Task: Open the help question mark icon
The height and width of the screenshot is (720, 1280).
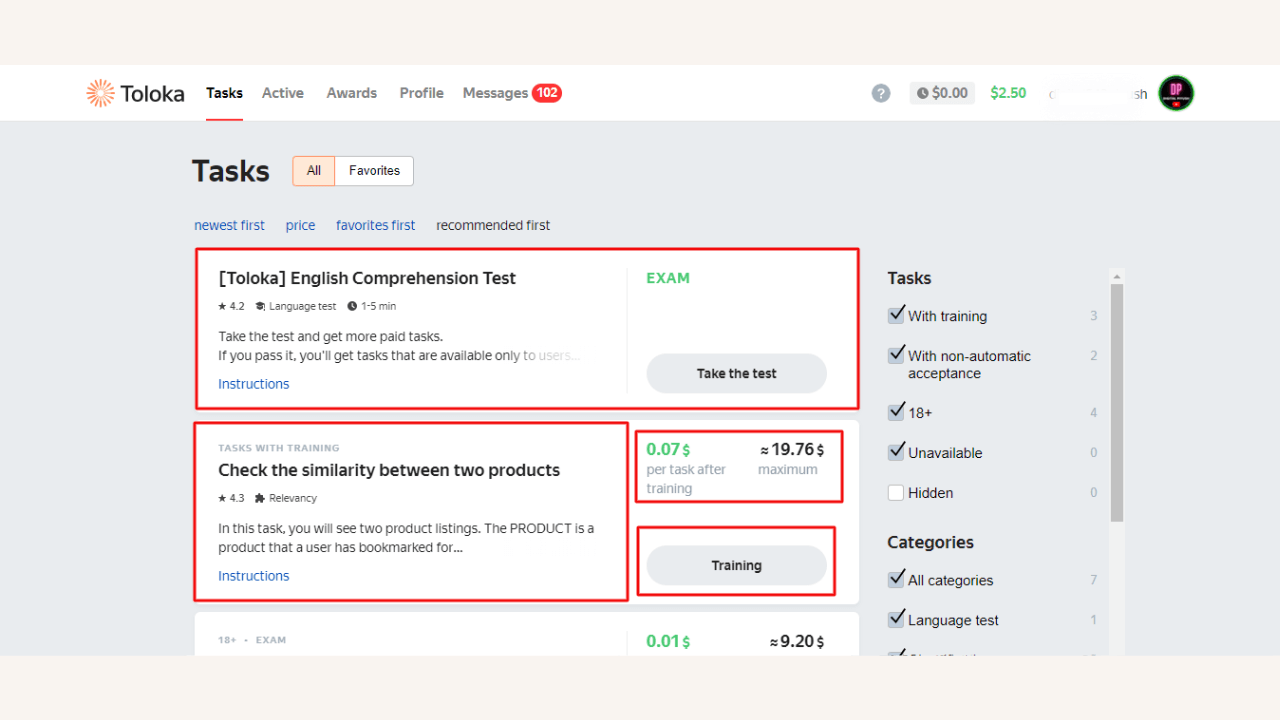Action: coord(881,93)
